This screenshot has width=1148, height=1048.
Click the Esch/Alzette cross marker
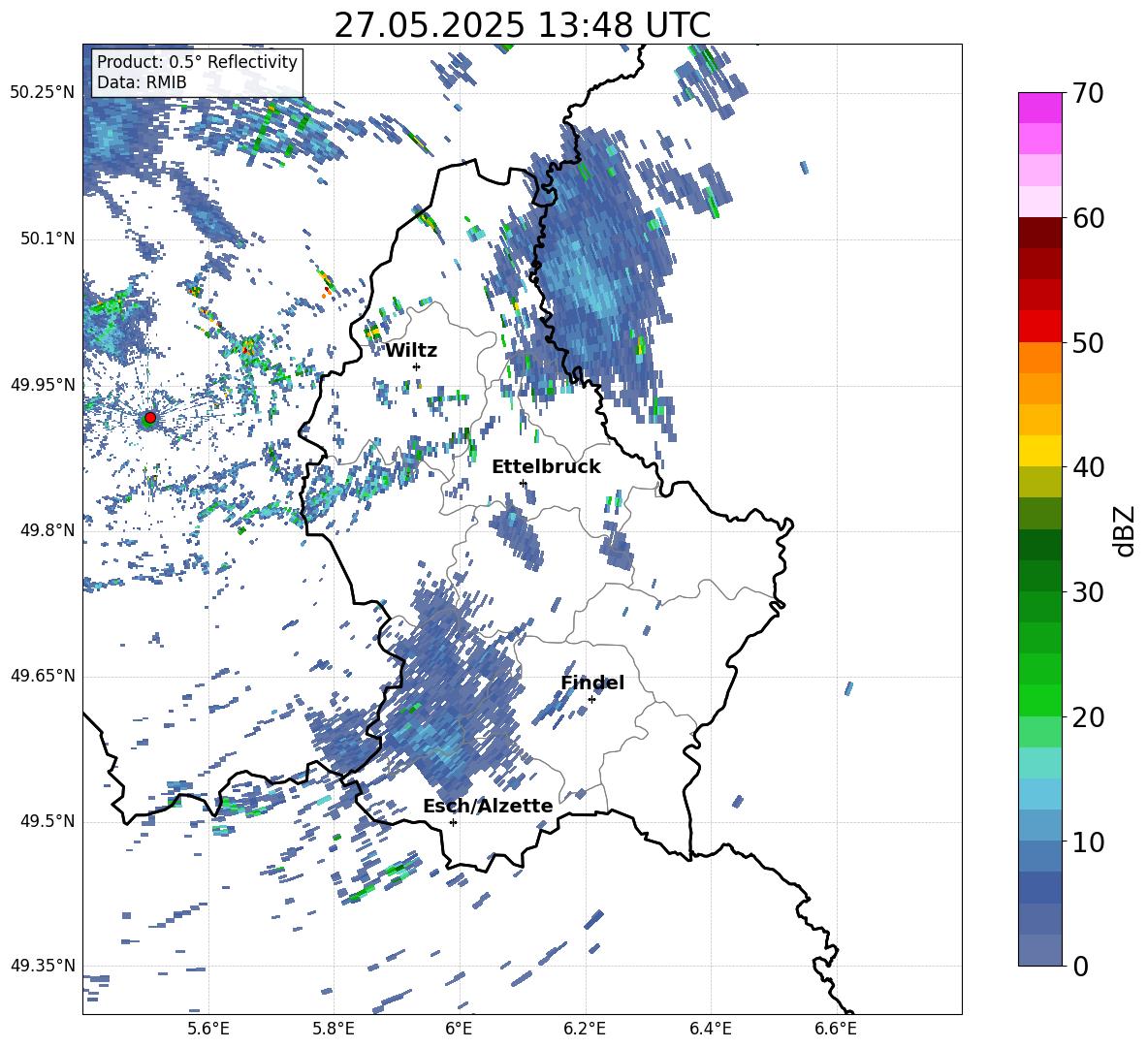[453, 822]
